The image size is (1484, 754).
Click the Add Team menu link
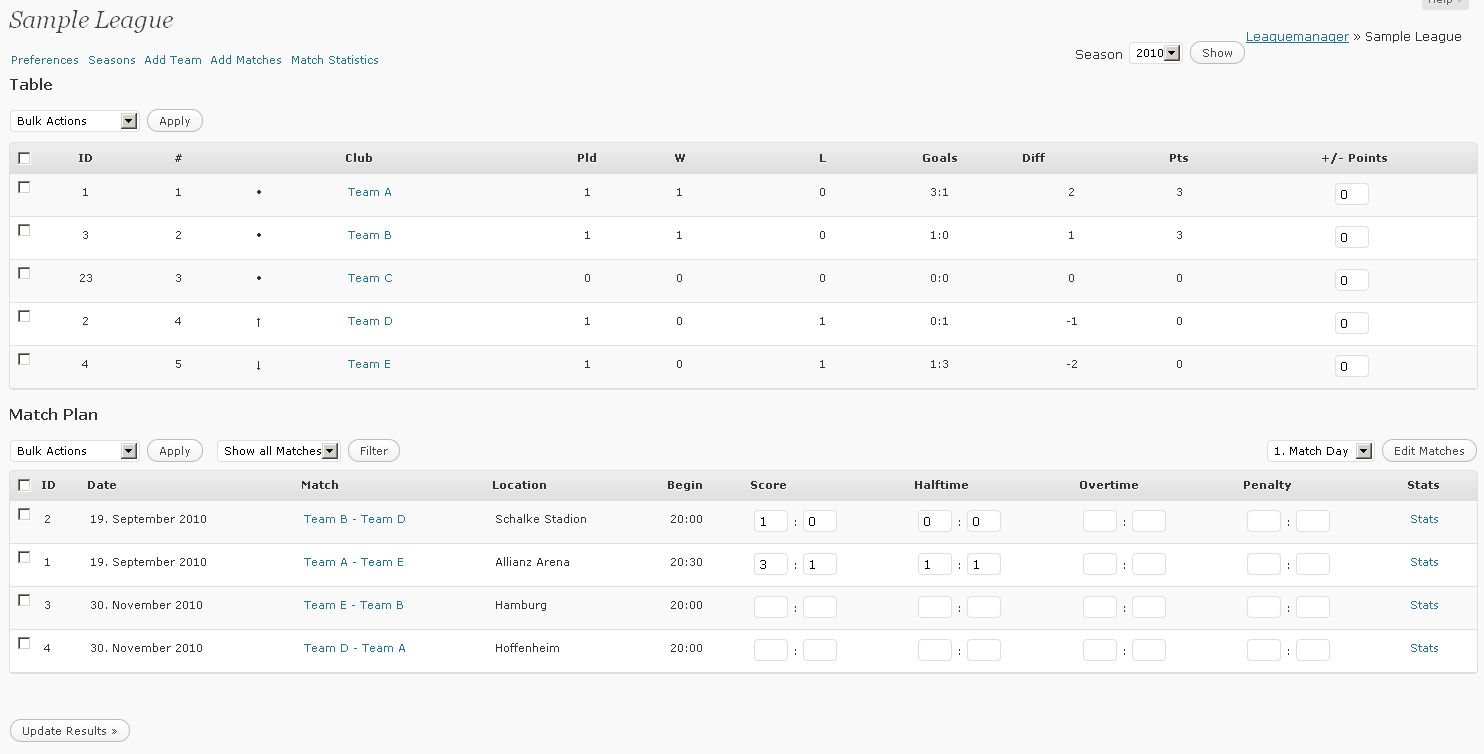173,60
